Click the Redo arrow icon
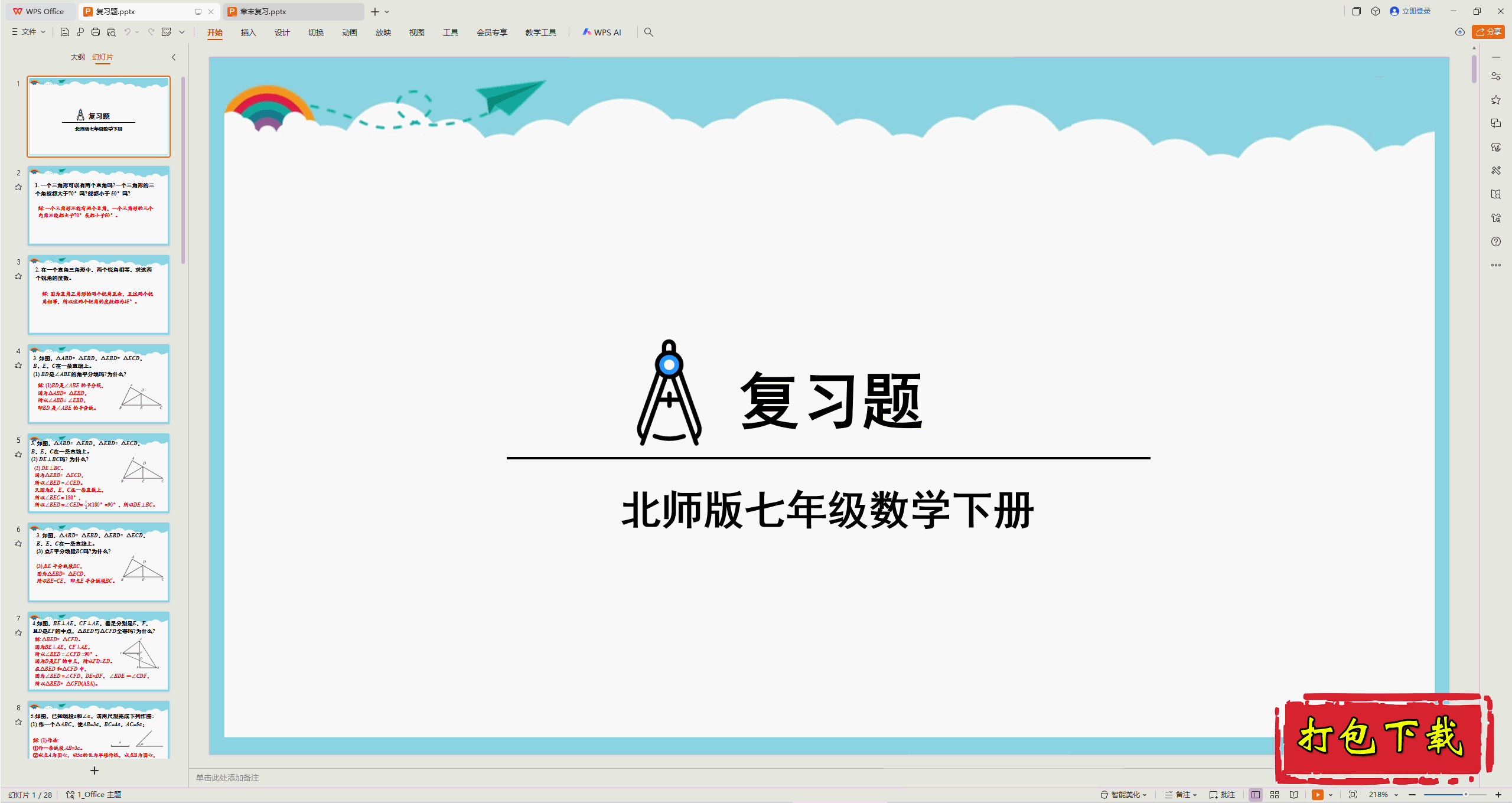The height and width of the screenshot is (803, 1512). click(x=151, y=32)
